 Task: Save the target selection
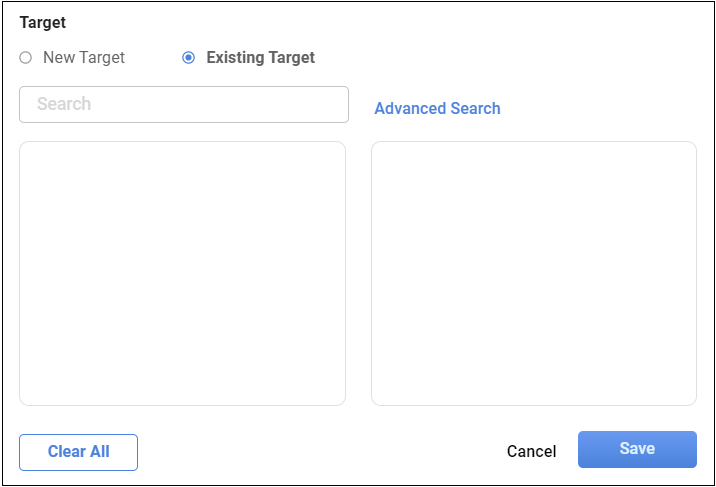[x=637, y=449]
